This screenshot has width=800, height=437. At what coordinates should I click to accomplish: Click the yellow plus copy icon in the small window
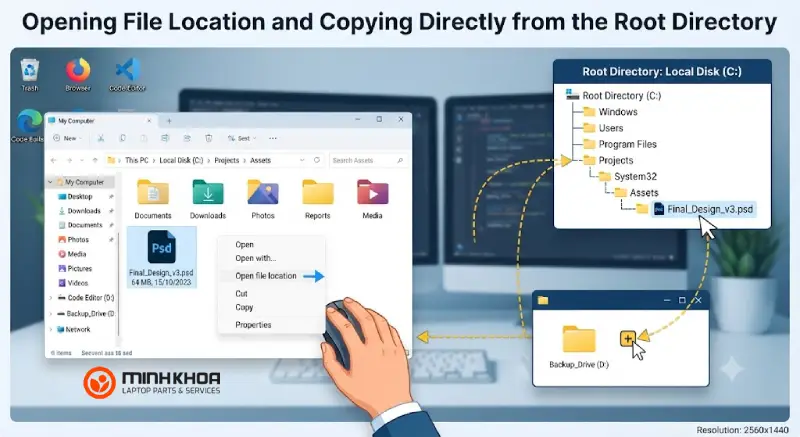(x=628, y=338)
